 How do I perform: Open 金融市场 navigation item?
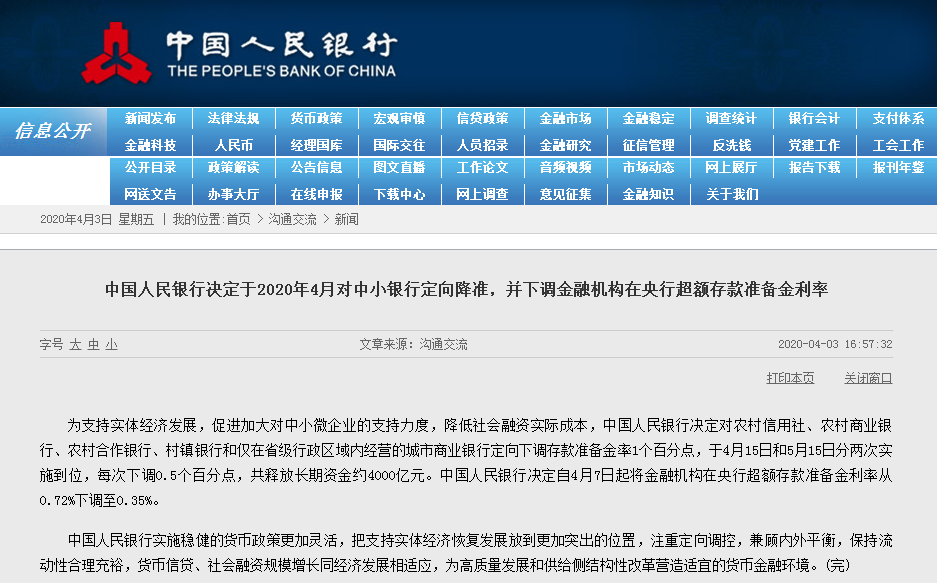click(x=565, y=118)
